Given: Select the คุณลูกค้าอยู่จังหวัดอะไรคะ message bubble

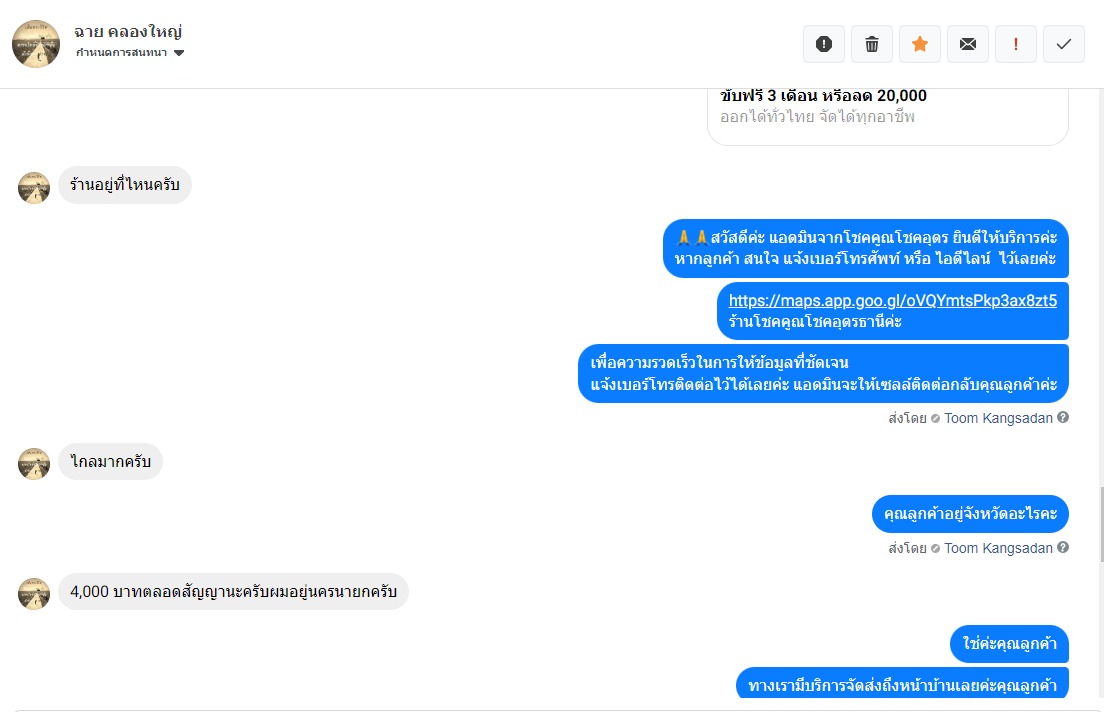Looking at the screenshot, I should (x=970, y=514).
